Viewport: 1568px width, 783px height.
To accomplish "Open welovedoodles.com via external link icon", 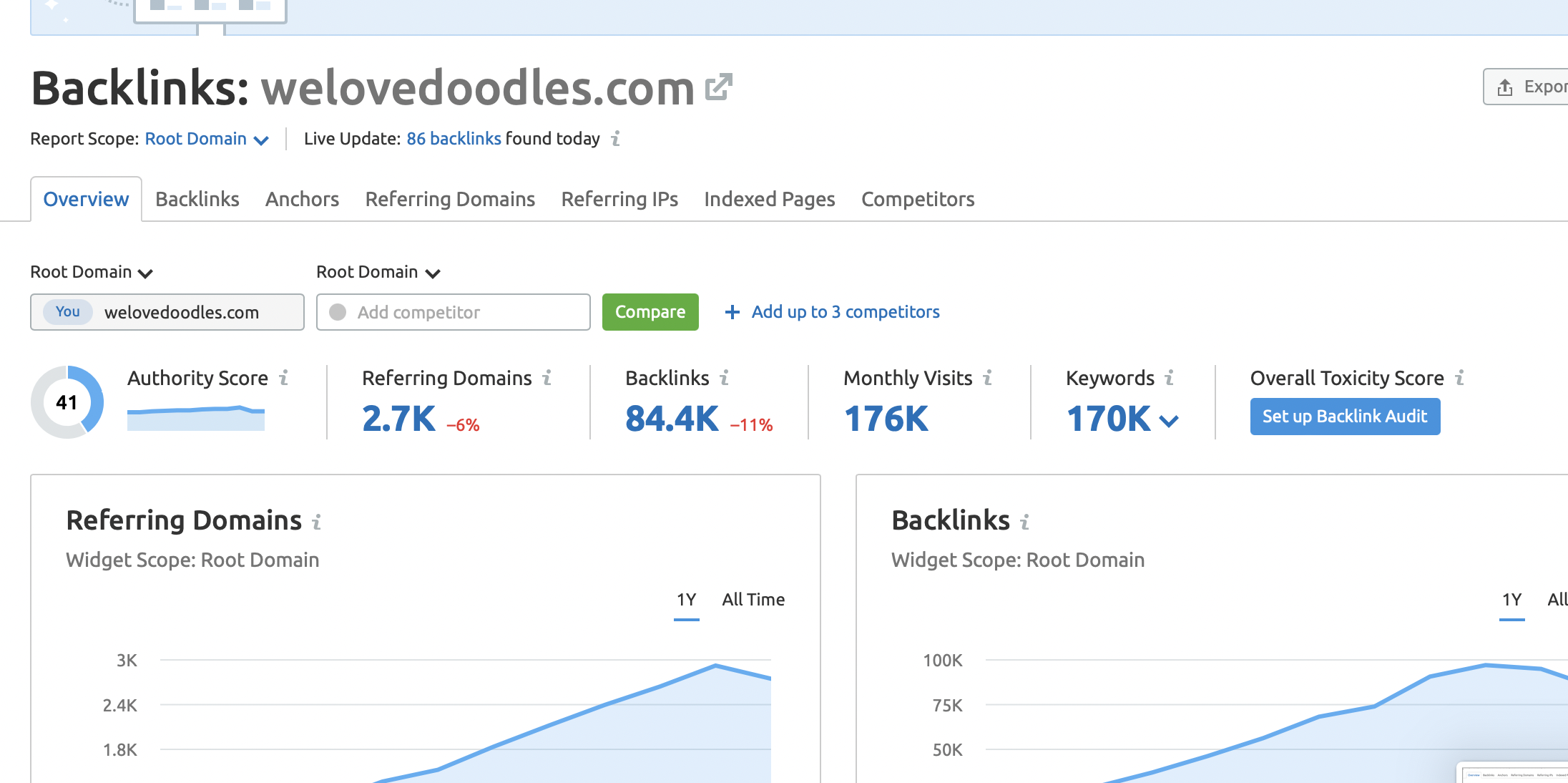I will (718, 87).
